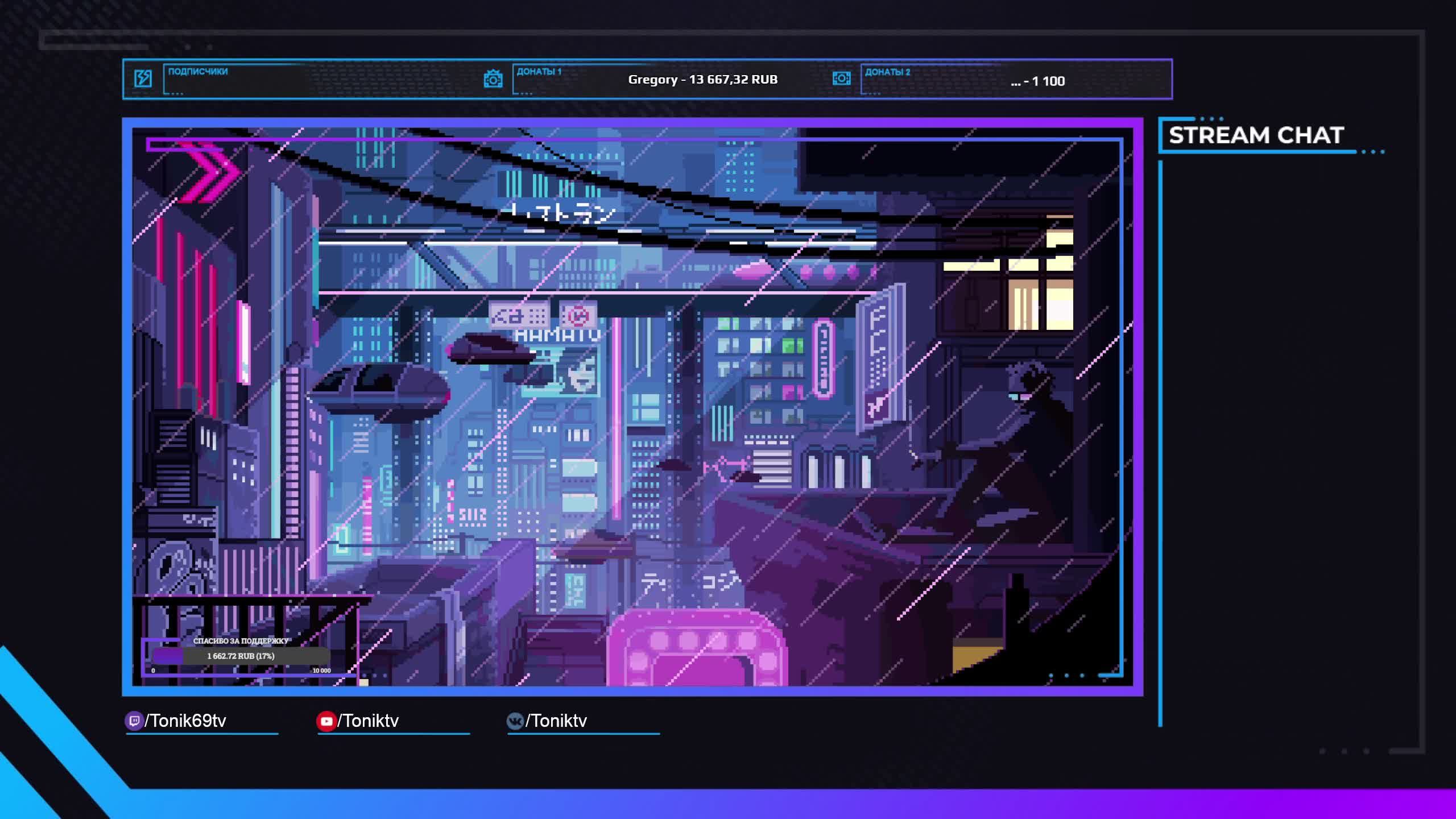
Task: Open the /Tonik69tv Twitch link
Action: (x=185, y=721)
